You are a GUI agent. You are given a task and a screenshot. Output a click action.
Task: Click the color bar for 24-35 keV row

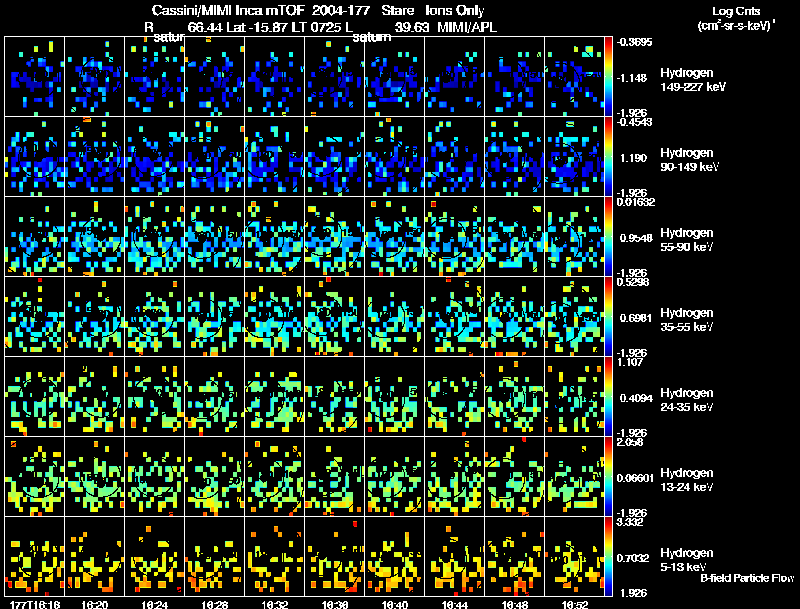(x=608, y=397)
